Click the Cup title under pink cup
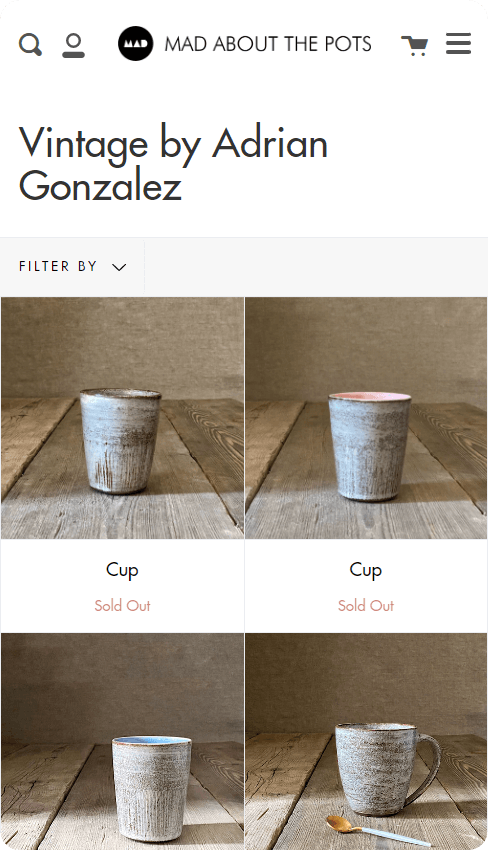 pos(366,570)
